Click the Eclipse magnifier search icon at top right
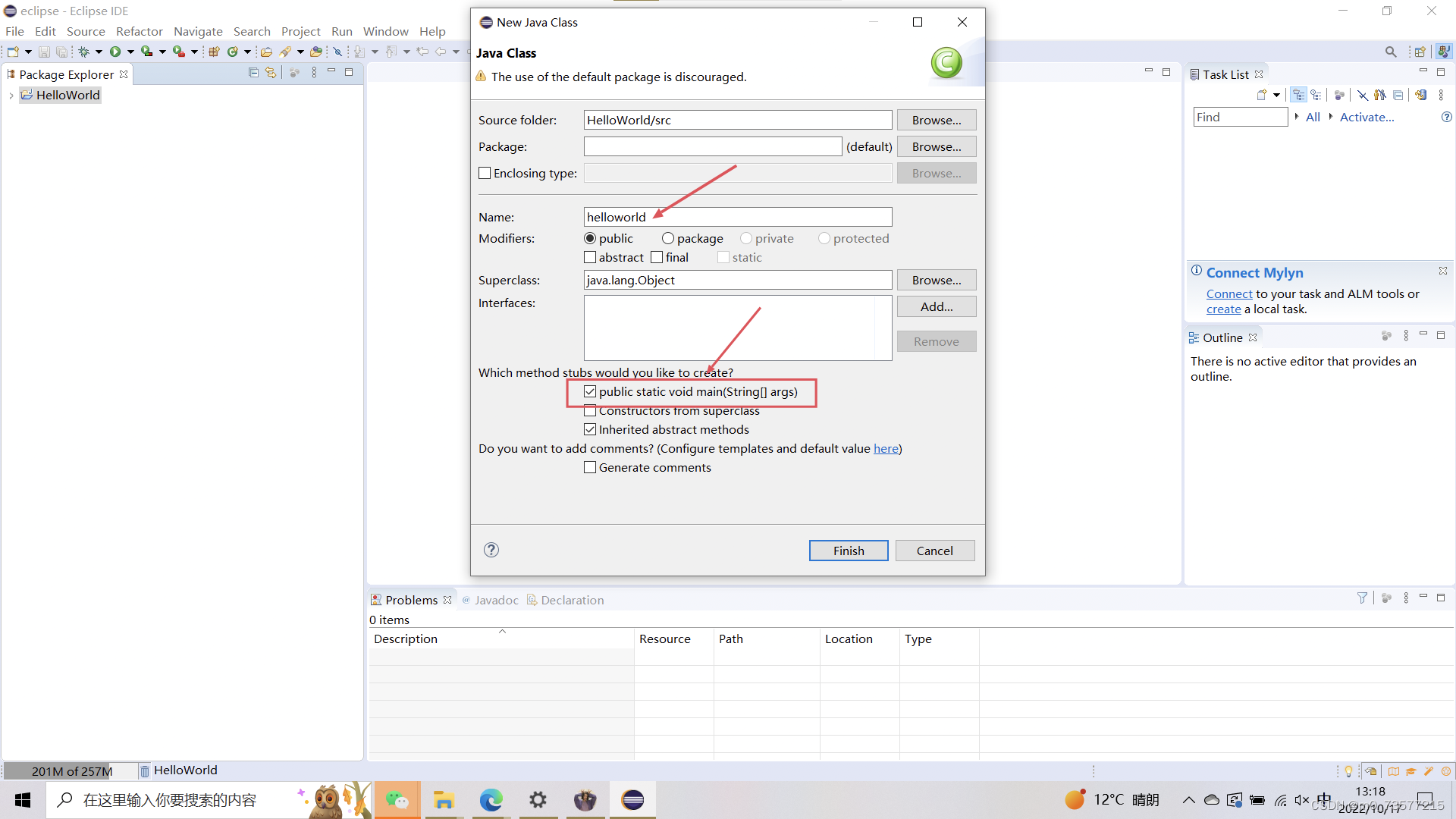Screen dimensions: 1456x819 pos(1391,52)
